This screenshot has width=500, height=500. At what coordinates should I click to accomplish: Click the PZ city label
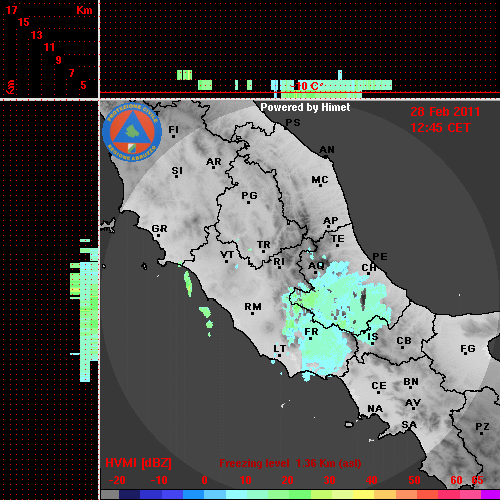click(482, 427)
